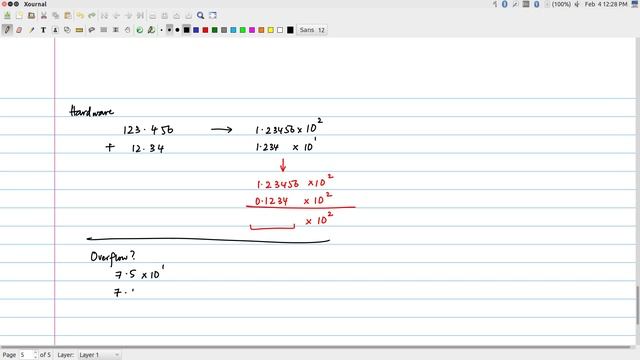Pick the Select Rectangle tool
The width and height of the screenshot is (640, 360).
[x=104, y=30]
